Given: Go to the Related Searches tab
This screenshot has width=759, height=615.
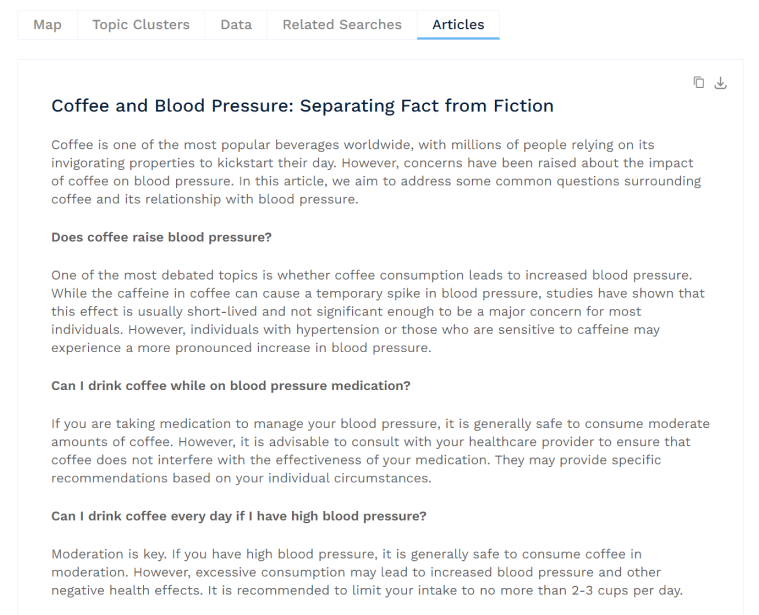Looking at the screenshot, I should click(342, 25).
